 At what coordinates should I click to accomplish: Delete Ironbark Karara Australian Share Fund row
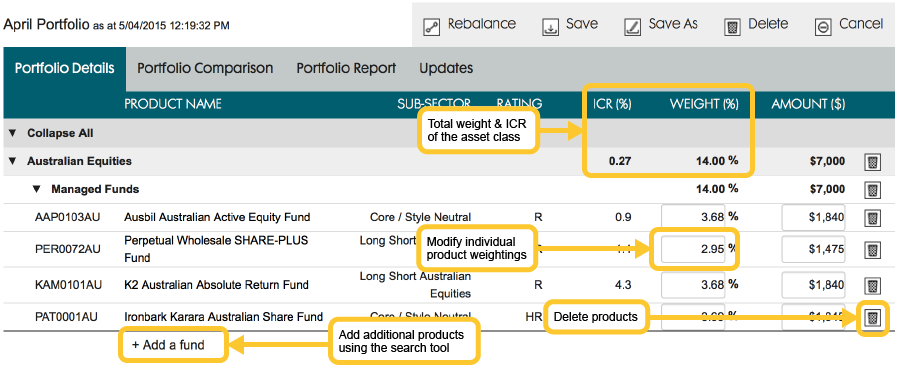pos(872,317)
